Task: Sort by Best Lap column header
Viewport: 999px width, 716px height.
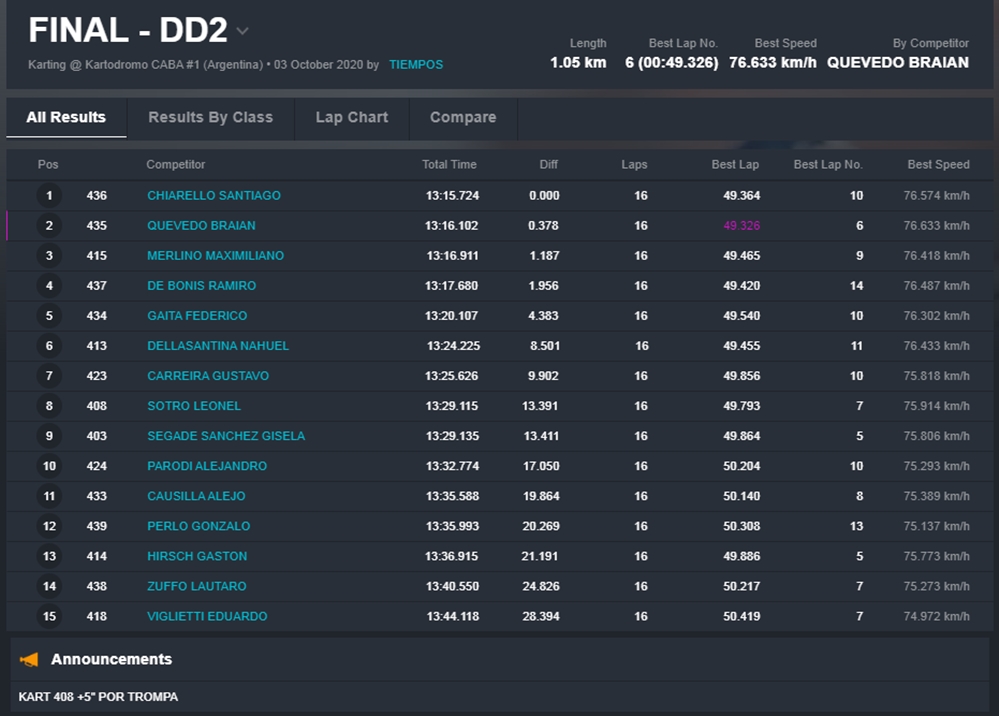Action: [x=735, y=164]
